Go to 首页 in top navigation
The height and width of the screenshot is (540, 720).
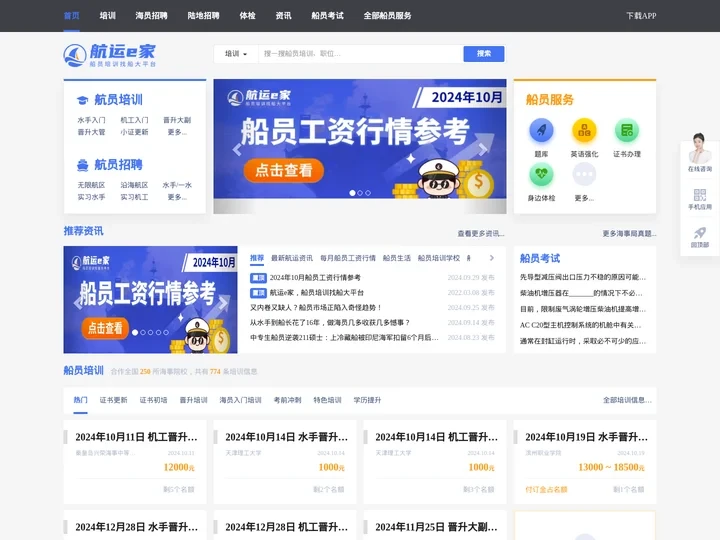pos(72,16)
